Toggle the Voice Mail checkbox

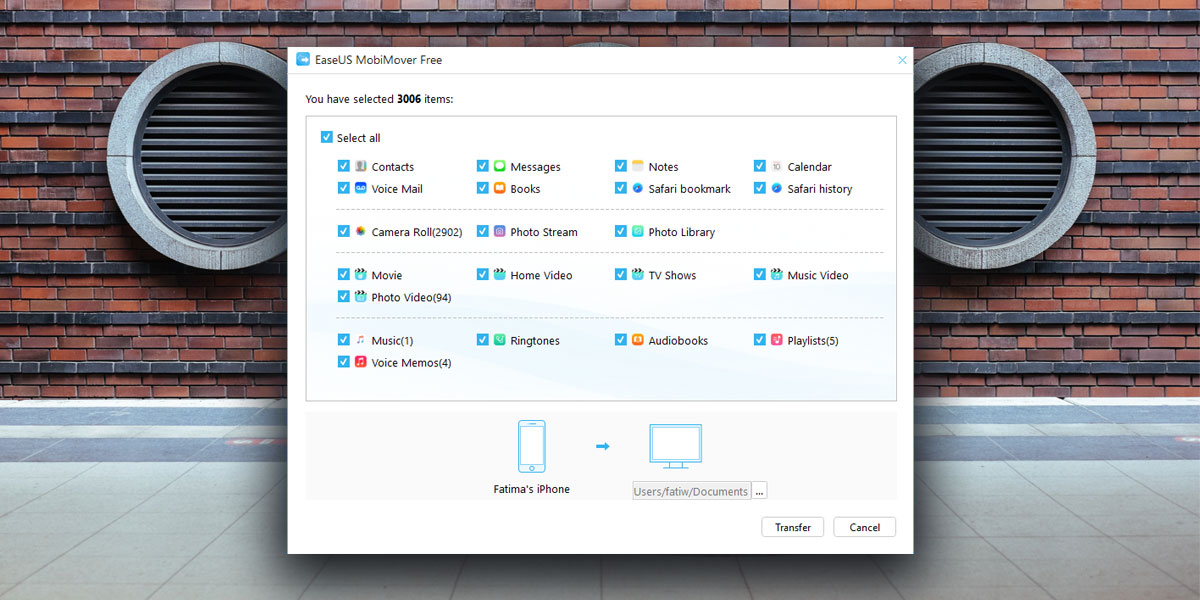click(343, 188)
